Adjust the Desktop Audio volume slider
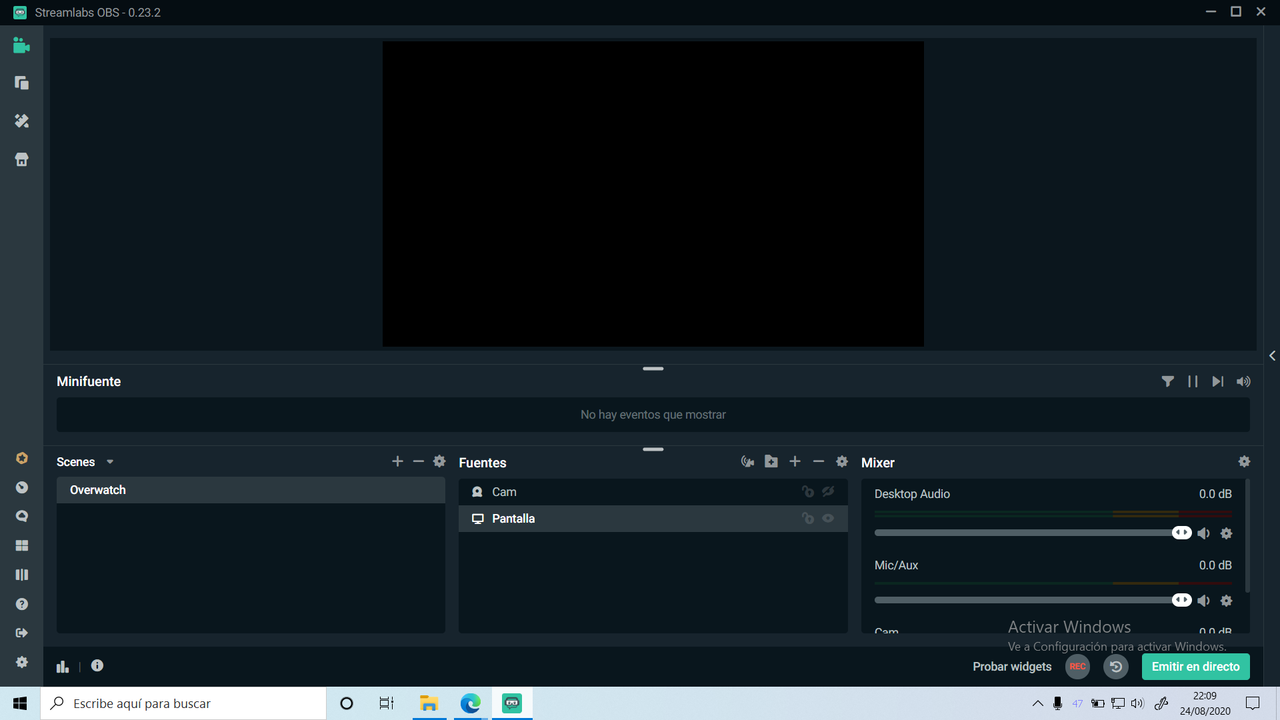The width and height of the screenshot is (1280, 720). click(1032, 533)
